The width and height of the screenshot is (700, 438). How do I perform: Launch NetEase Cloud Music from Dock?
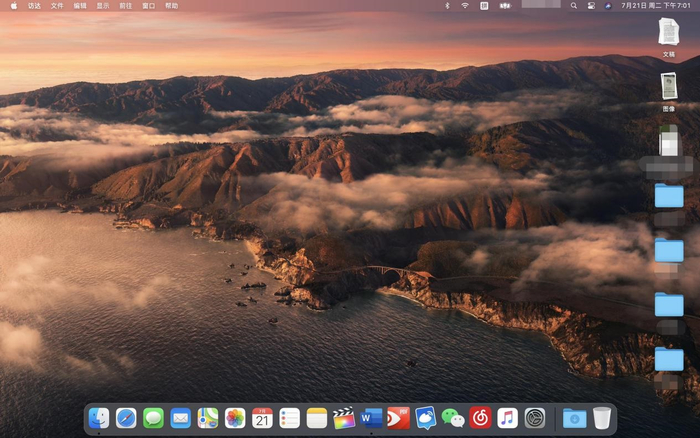coord(480,418)
